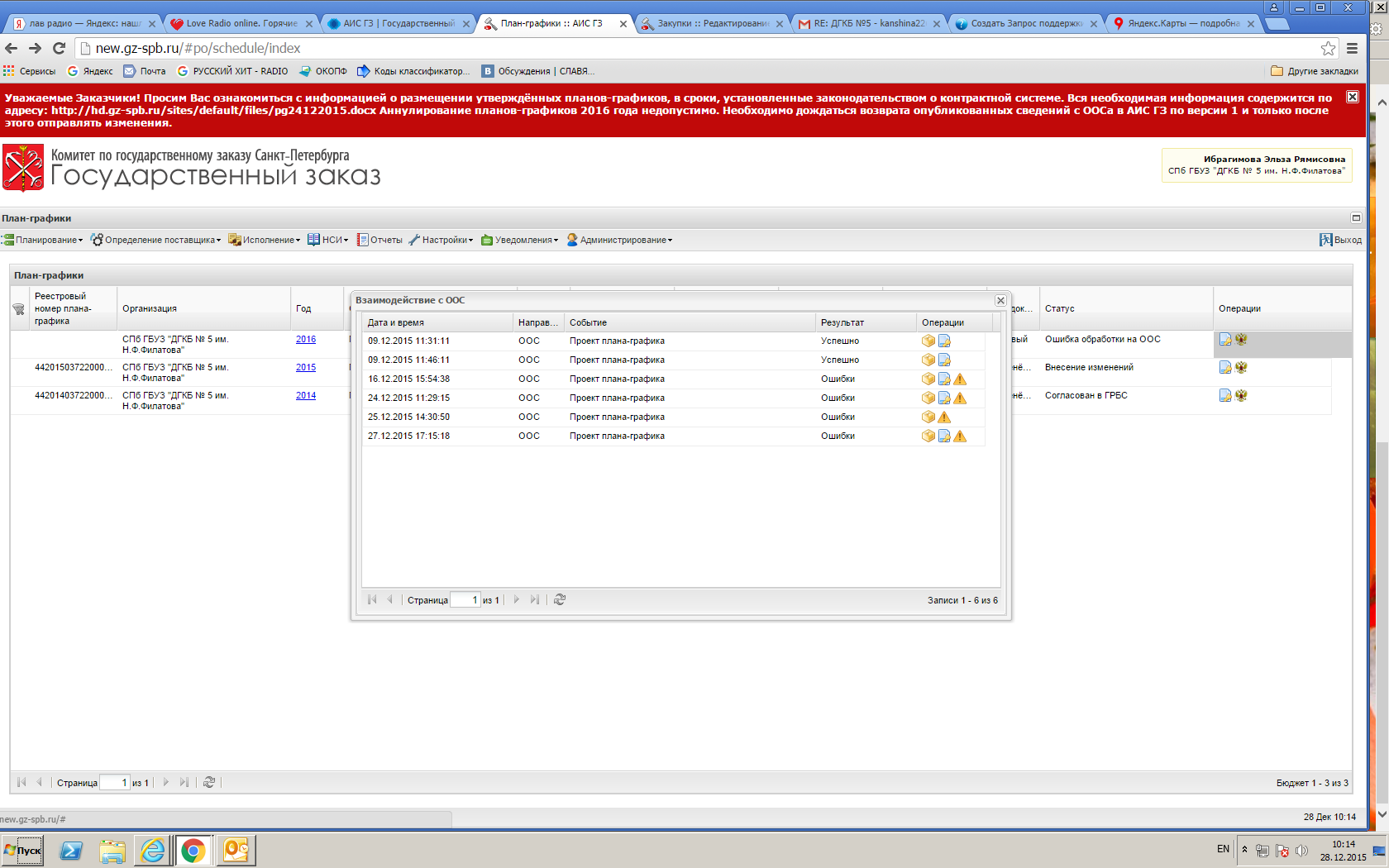Open the Пуск start button
Viewport: 1389px width, 868px height.
point(22,850)
